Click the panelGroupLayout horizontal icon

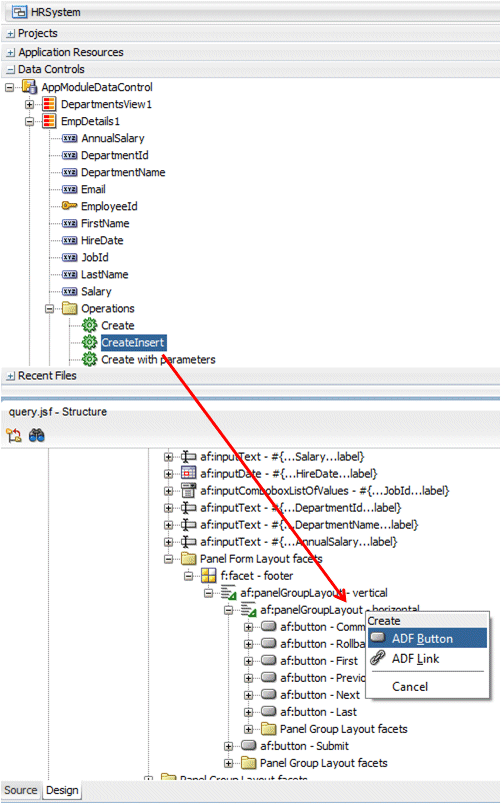(x=249, y=610)
